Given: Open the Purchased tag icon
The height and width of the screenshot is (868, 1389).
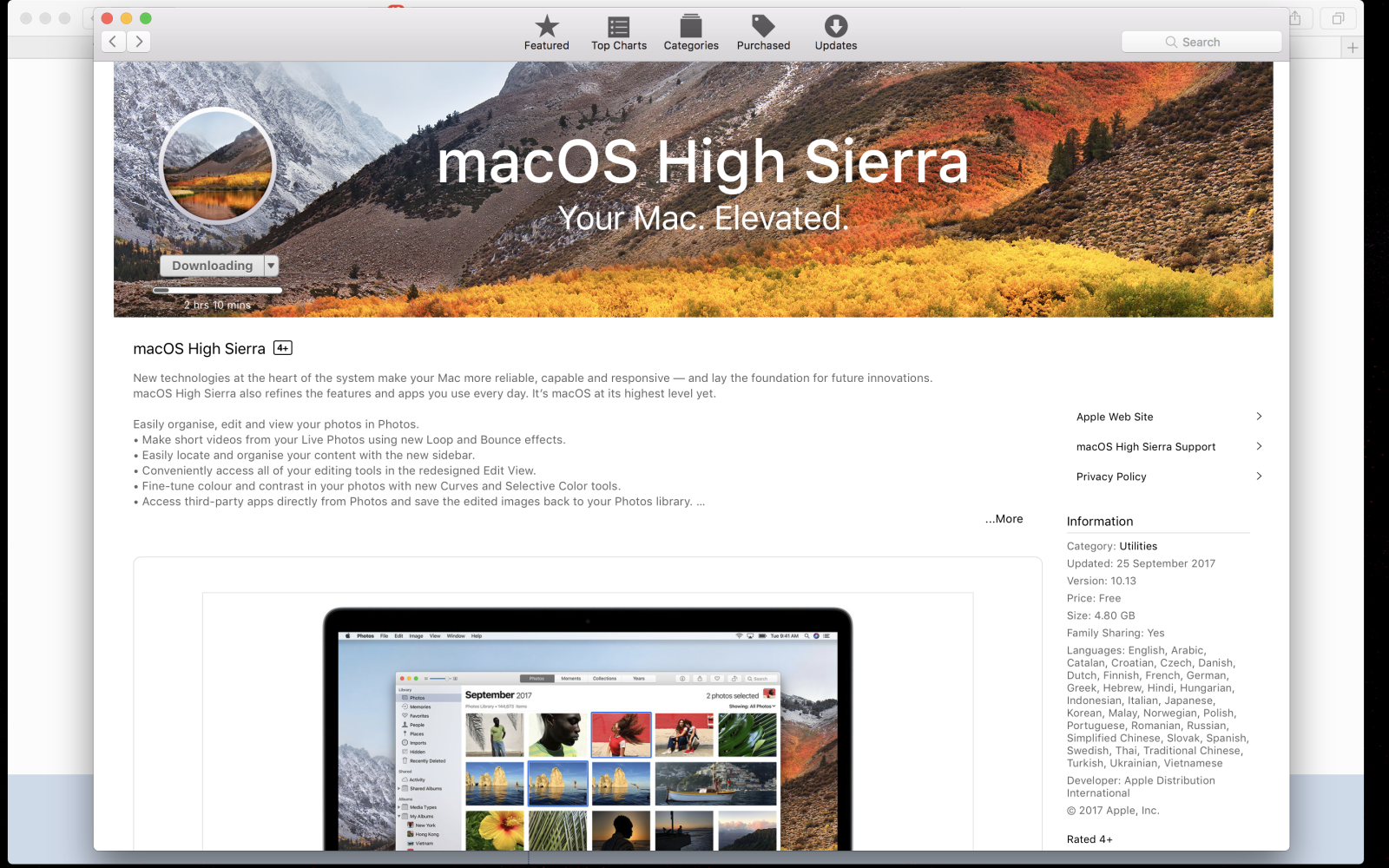Looking at the screenshot, I should tap(763, 26).
